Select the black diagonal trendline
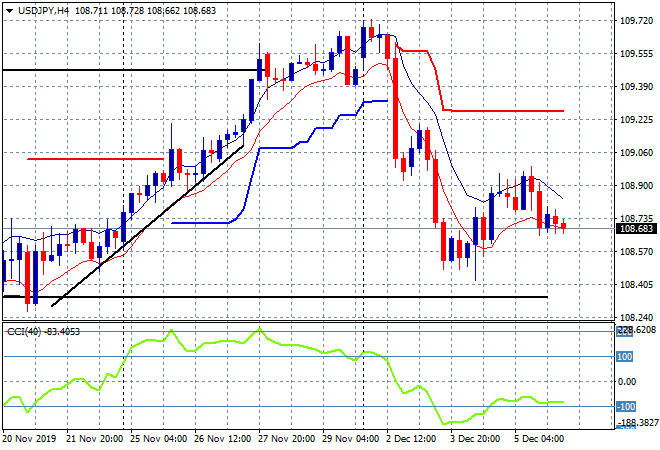This screenshot has height=450, width=660. (147, 226)
